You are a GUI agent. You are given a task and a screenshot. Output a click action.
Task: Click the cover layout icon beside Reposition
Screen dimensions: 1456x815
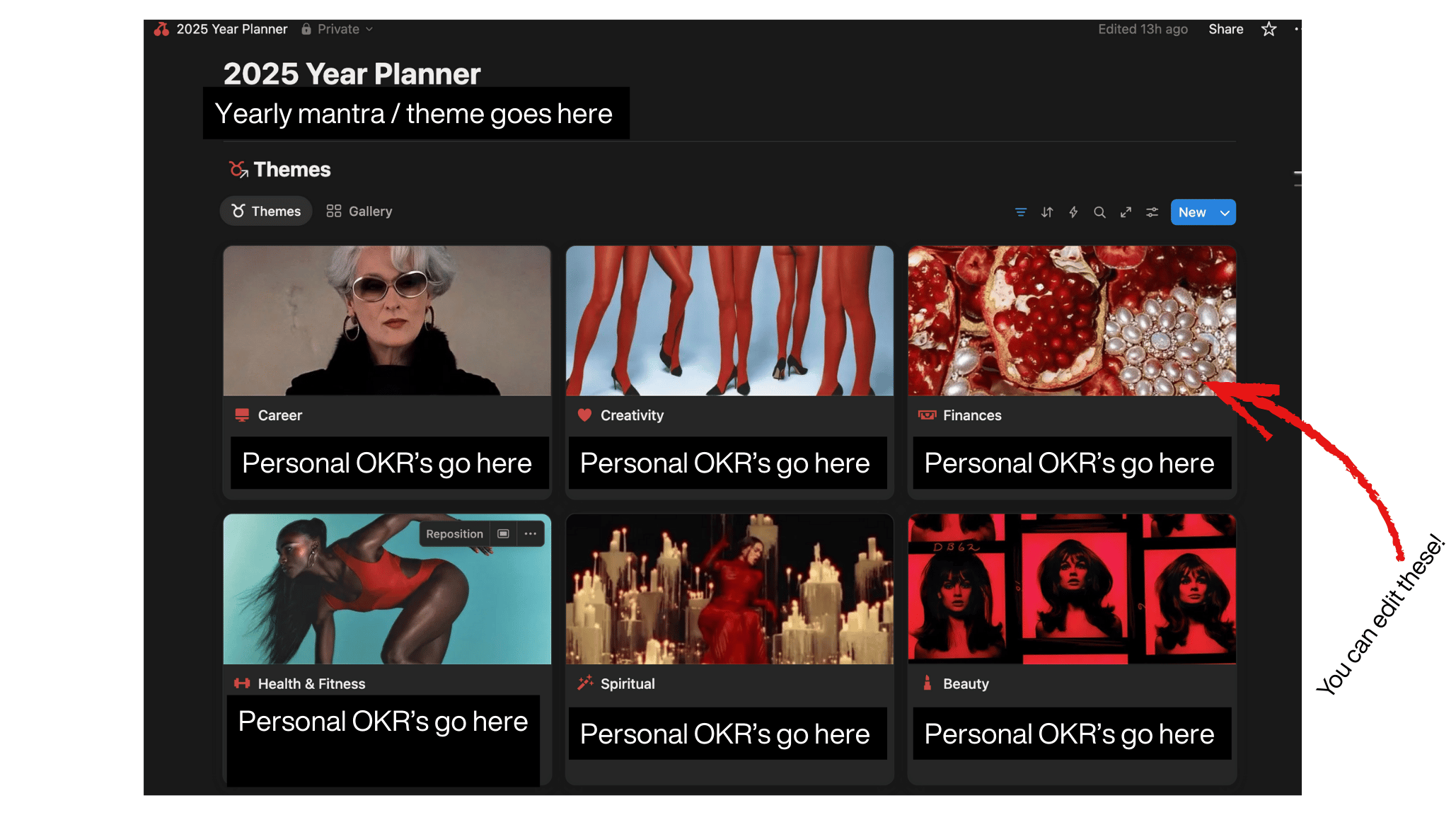pyautogui.click(x=503, y=533)
